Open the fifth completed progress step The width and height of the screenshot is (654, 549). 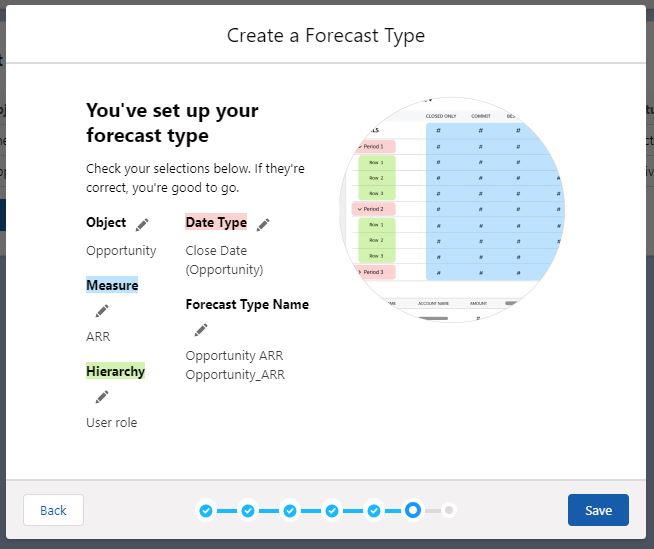(x=373, y=511)
